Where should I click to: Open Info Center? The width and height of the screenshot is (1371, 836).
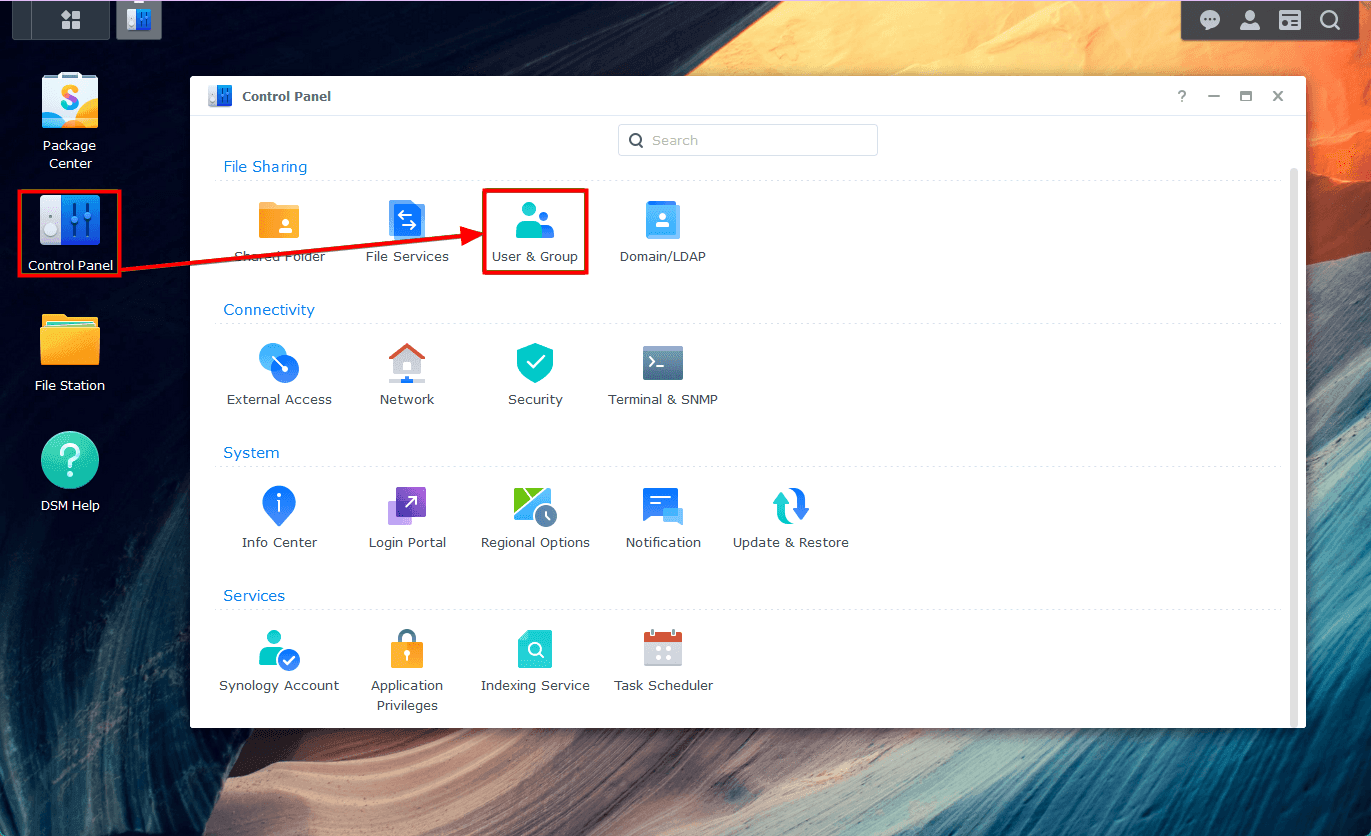[279, 517]
